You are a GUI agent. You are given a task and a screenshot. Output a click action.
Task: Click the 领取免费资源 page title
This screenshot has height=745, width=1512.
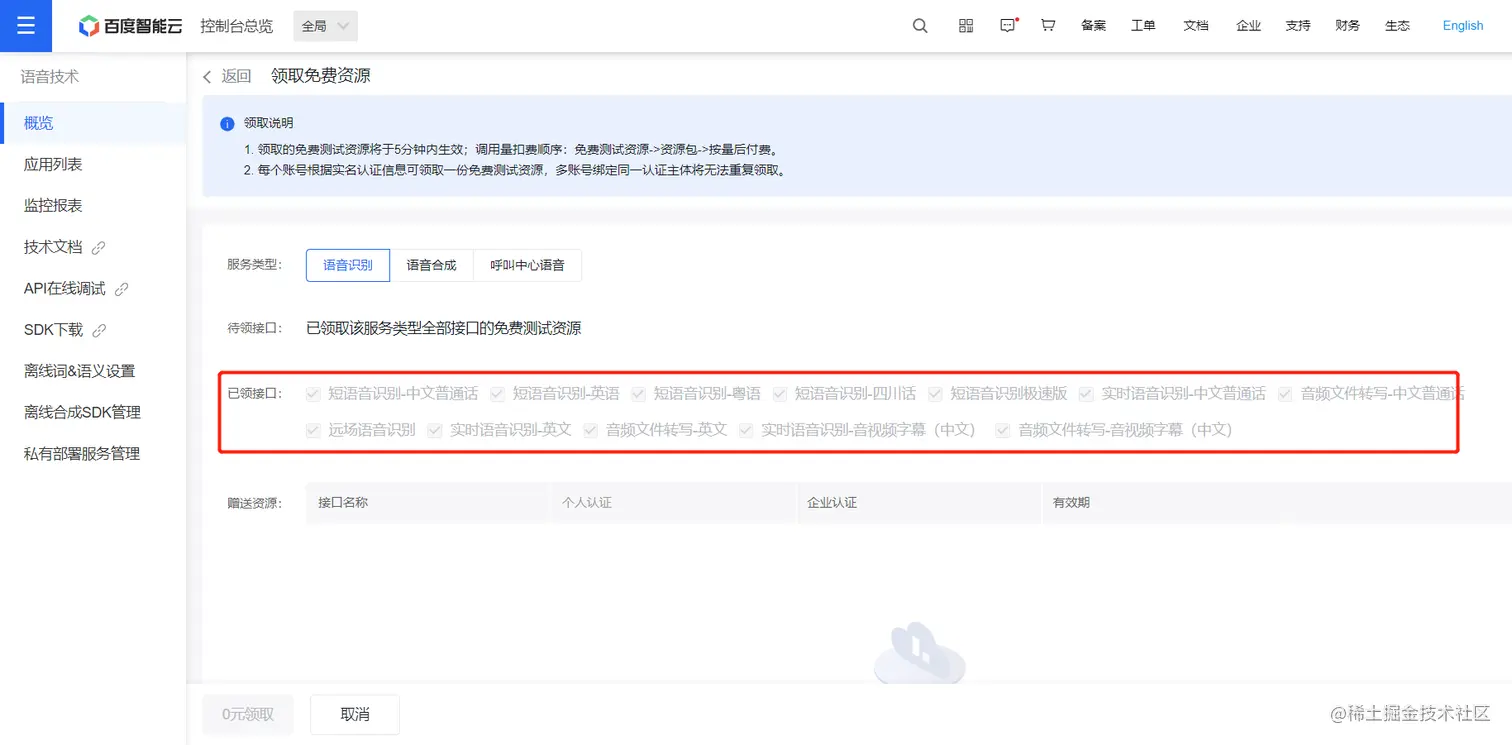point(321,76)
